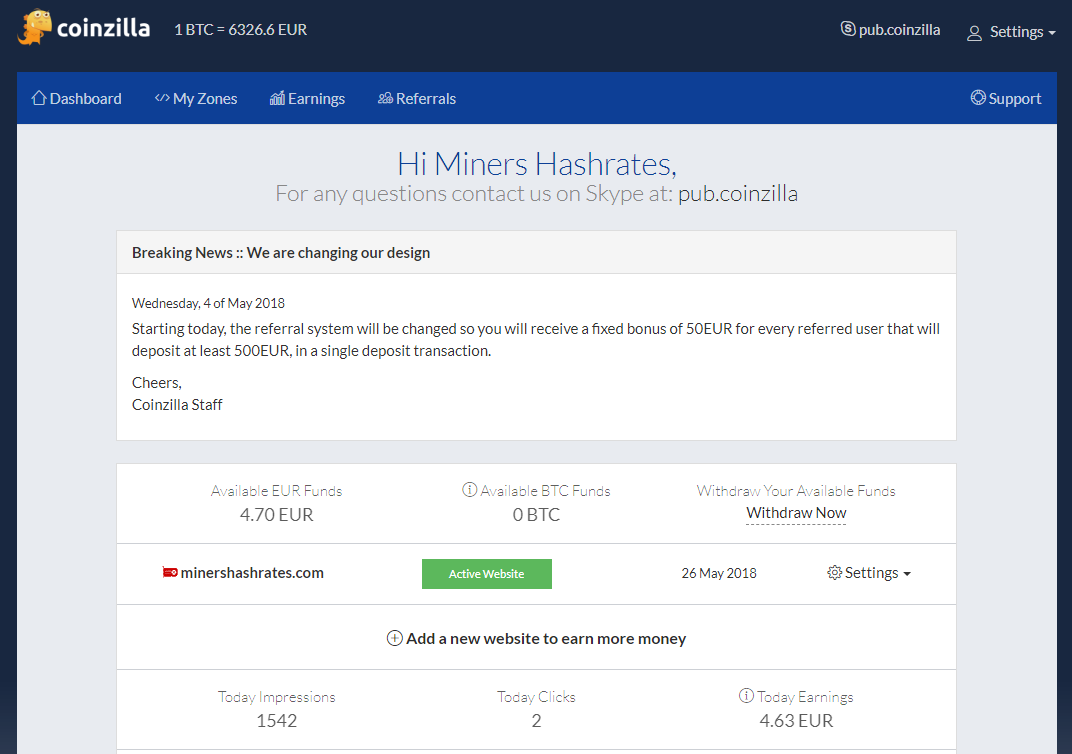The image size is (1072, 754).
Task: Click gear icon in minershashrates.com row
Action: (834, 573)
